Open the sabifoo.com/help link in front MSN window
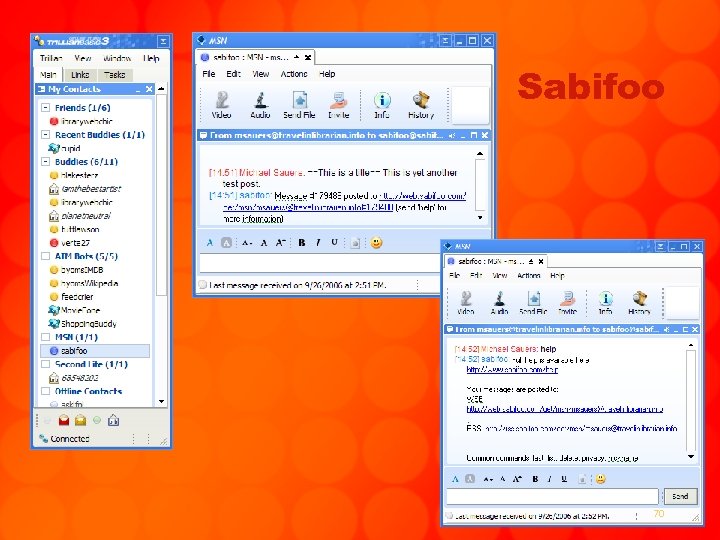Viewport: 720px width, 540px height. click(x=512, y=369)
